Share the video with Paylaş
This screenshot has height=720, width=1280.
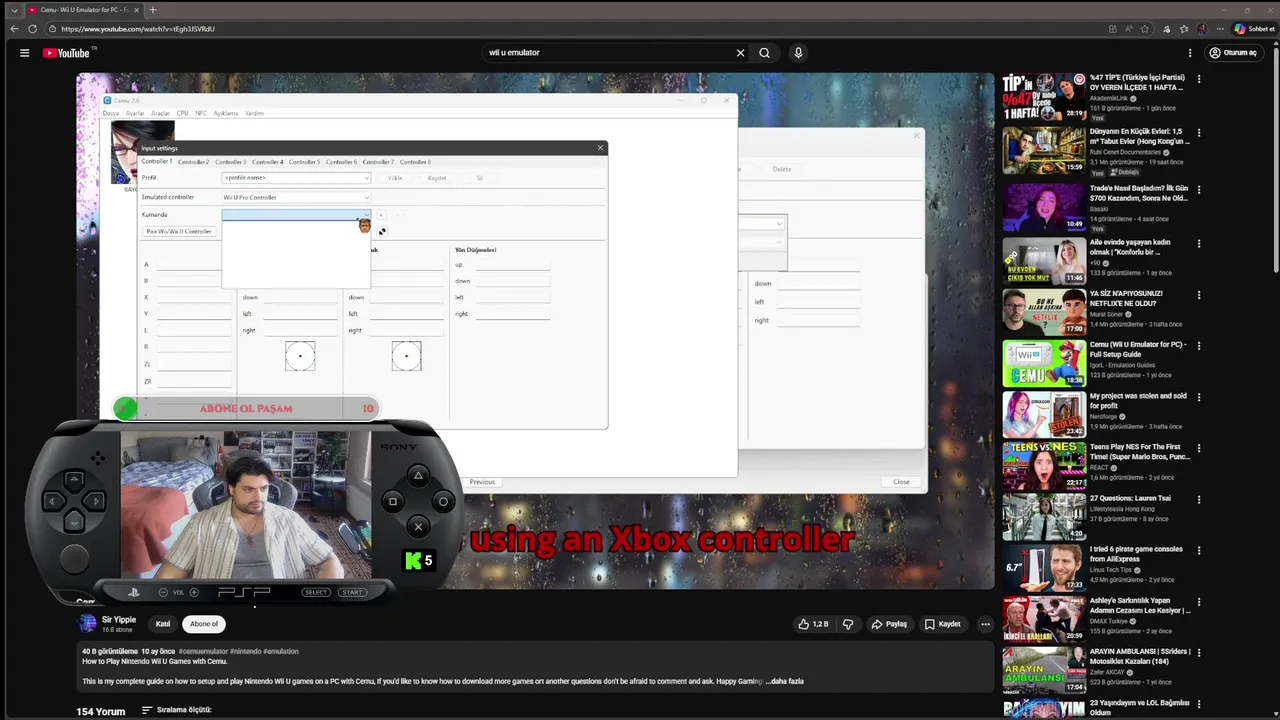pos(889,624)
